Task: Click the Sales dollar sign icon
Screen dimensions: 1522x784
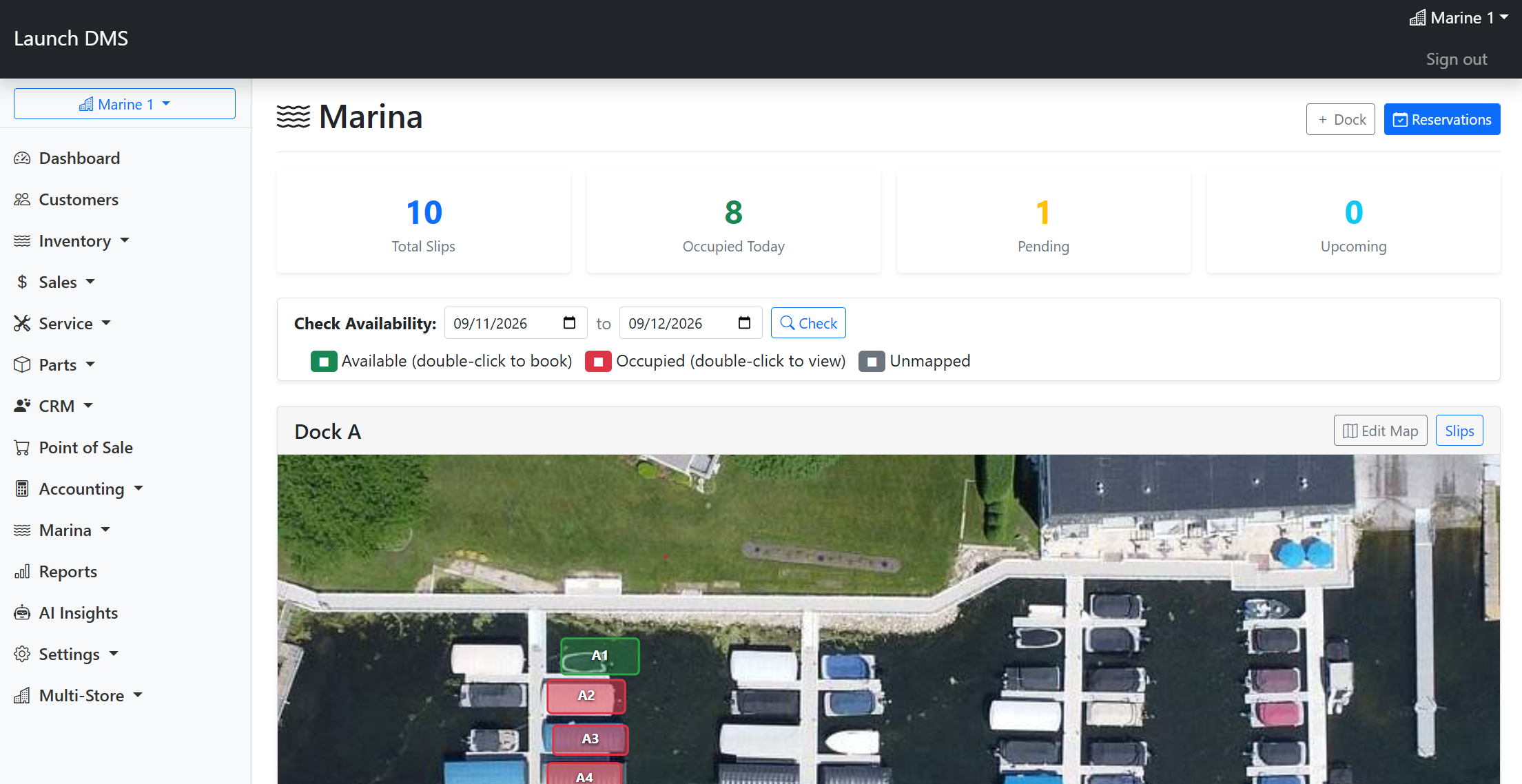Action: [x=22, y=282]
